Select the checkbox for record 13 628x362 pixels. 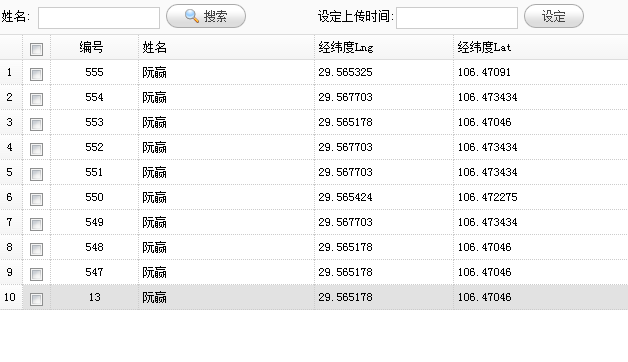[36, 299]
